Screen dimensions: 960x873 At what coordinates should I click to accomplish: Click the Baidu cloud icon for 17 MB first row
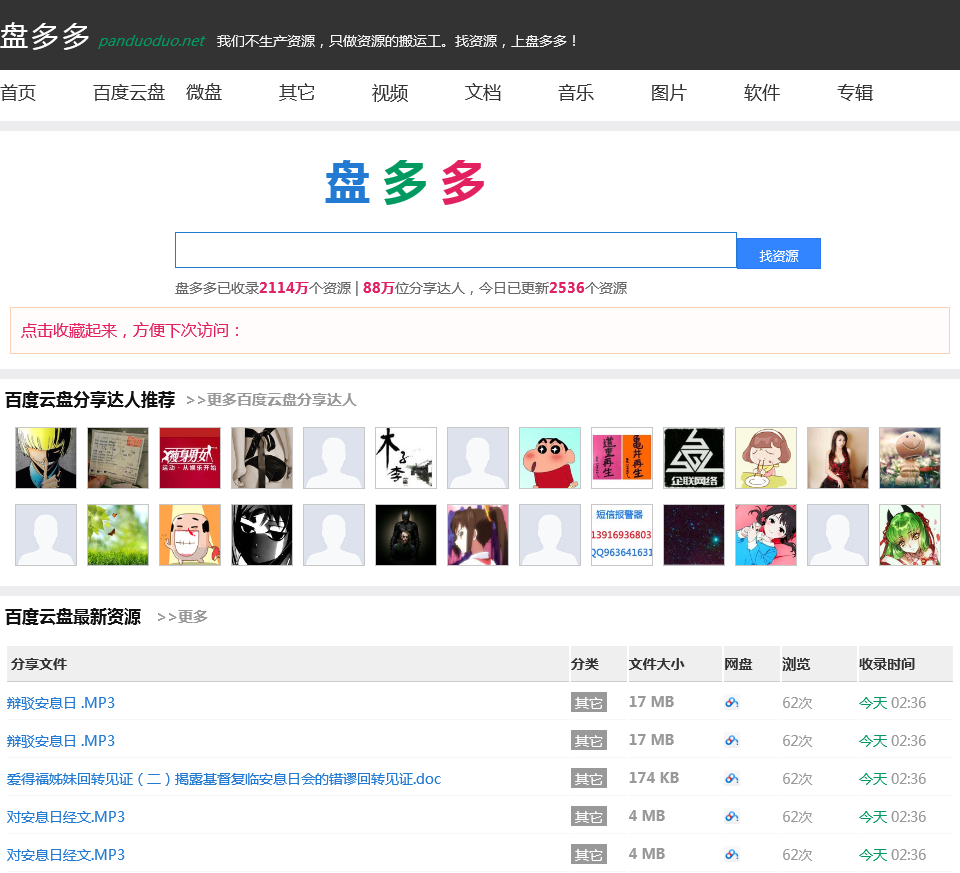click(732, 702)
